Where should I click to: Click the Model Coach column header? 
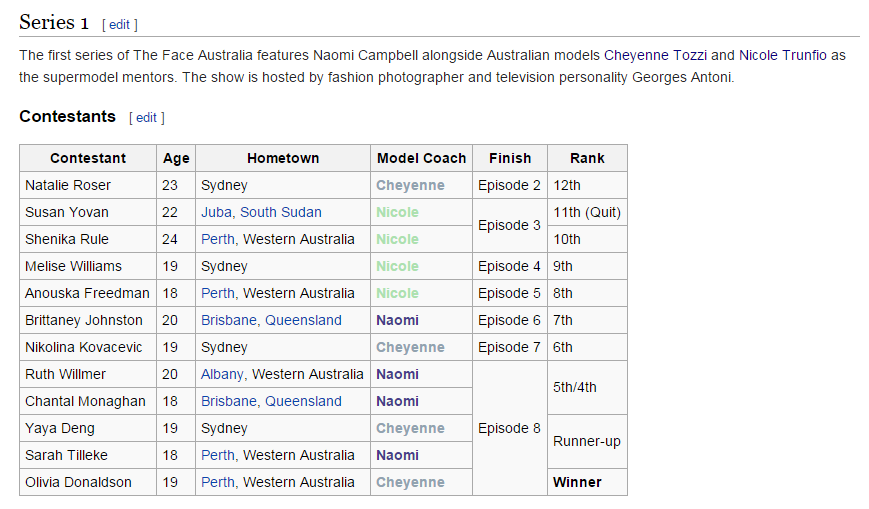click(x=422, y=159)
